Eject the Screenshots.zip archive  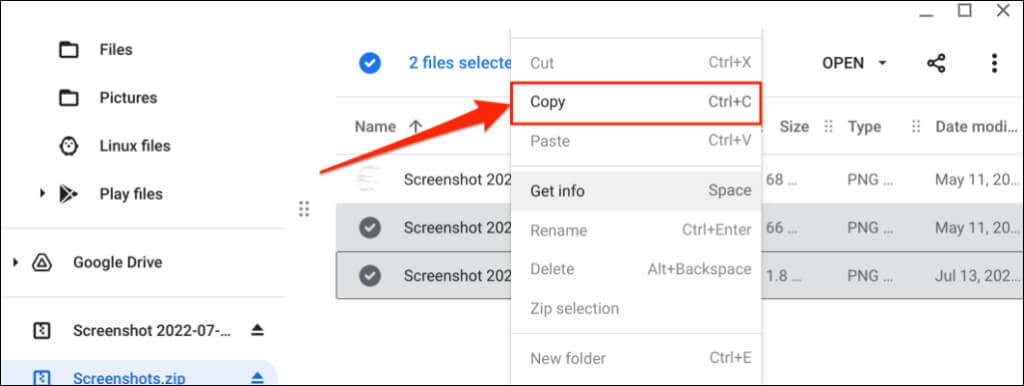(x=257, y=378)
